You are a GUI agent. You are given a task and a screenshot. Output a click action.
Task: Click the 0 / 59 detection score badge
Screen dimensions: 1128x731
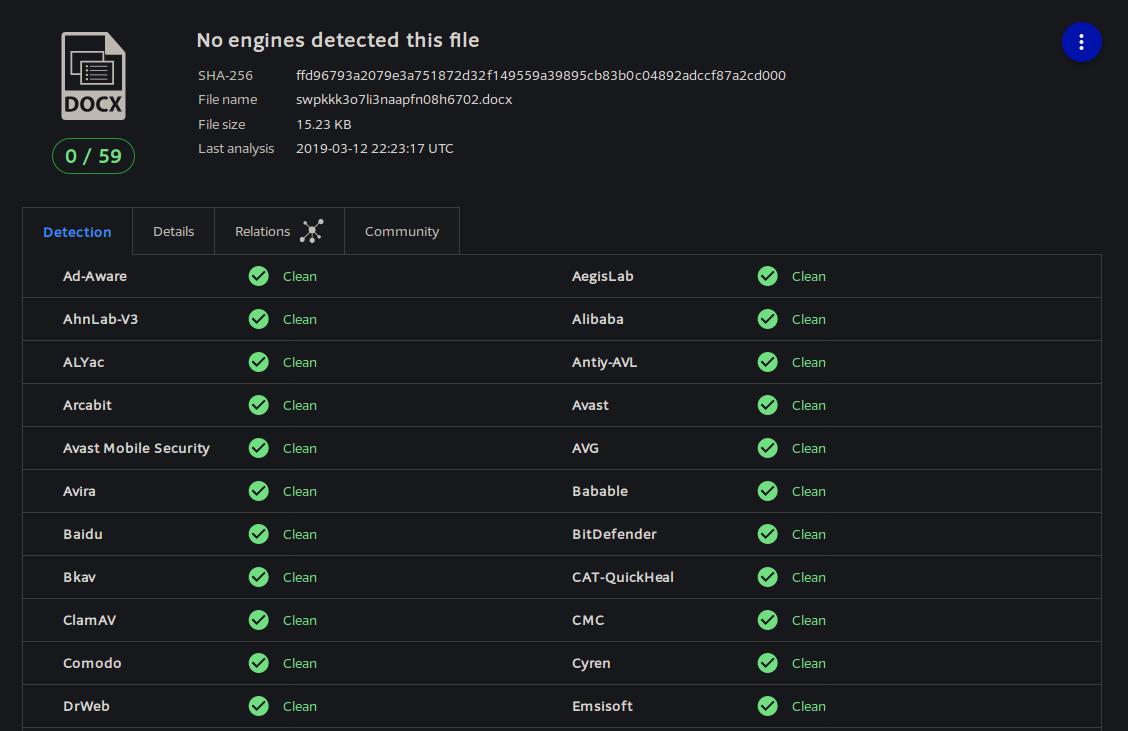[94, 156]
